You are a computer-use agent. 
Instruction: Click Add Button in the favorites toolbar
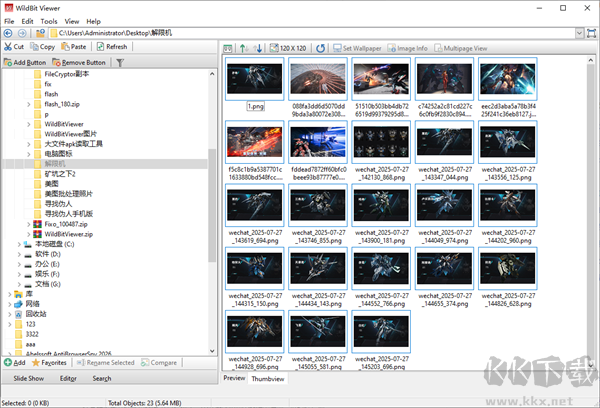tap(25, 62)
